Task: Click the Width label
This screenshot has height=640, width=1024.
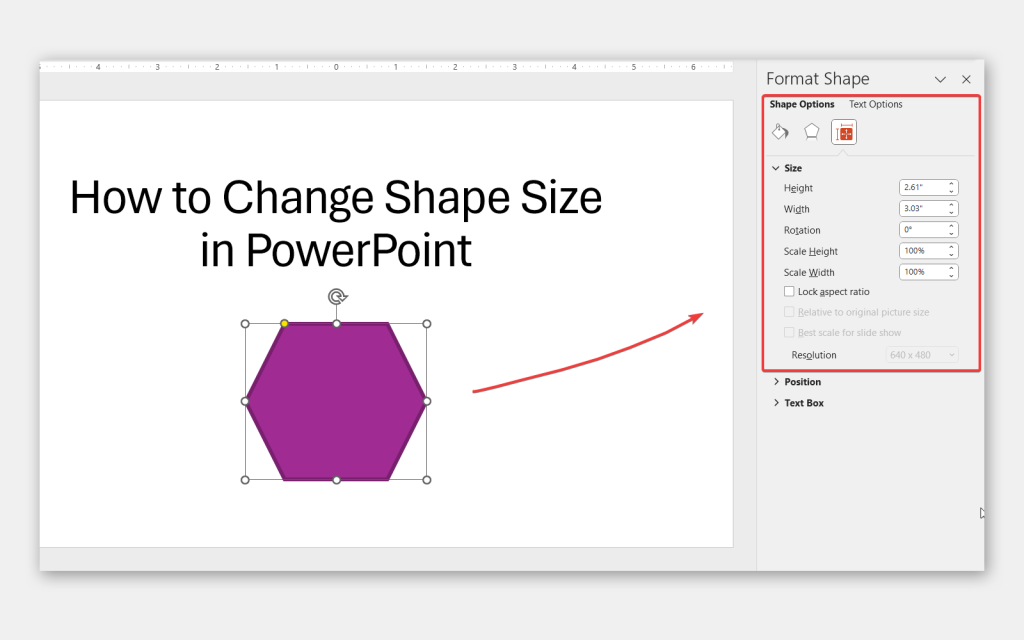Action: pos(796,209)
